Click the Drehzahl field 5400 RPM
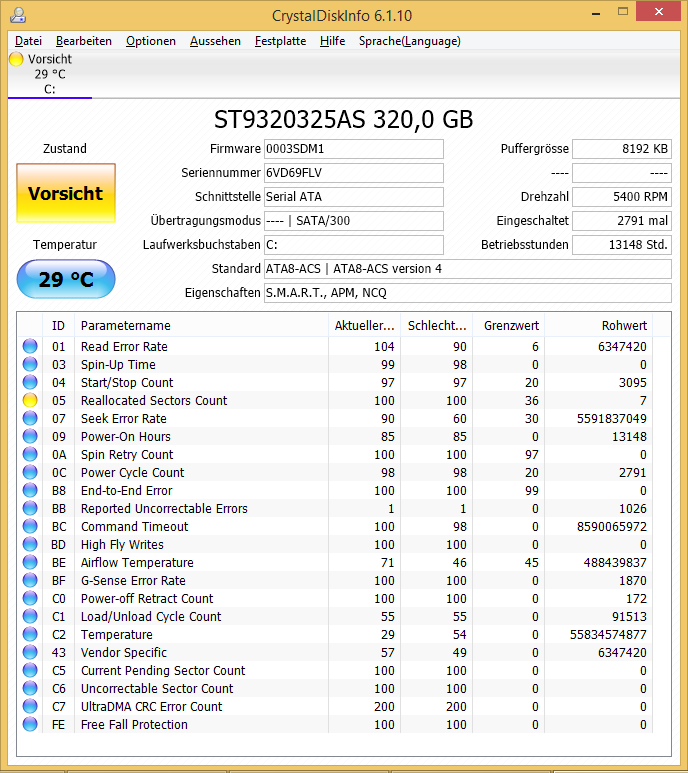The height and width of the screenshot is (773, 688). [x=622, y=197]
